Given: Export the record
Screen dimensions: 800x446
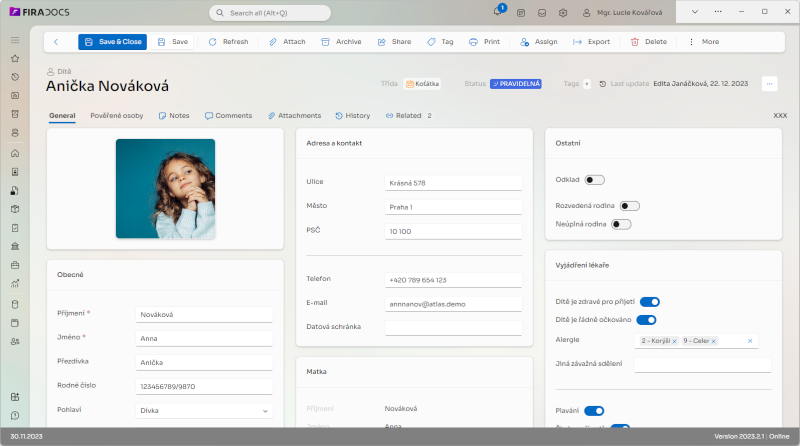Looking at the screenshot, I should [591, 42].
